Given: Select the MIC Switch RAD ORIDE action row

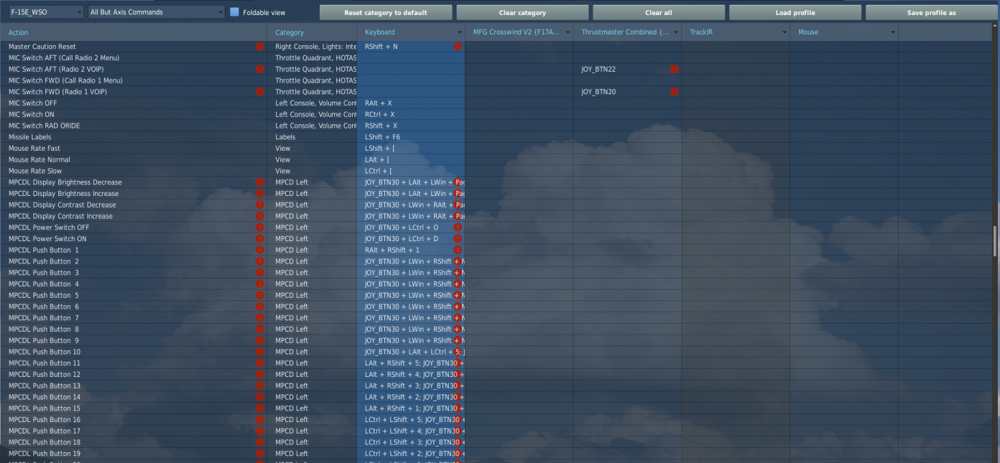Looking at the screenshot, I should tap(133, 126).
